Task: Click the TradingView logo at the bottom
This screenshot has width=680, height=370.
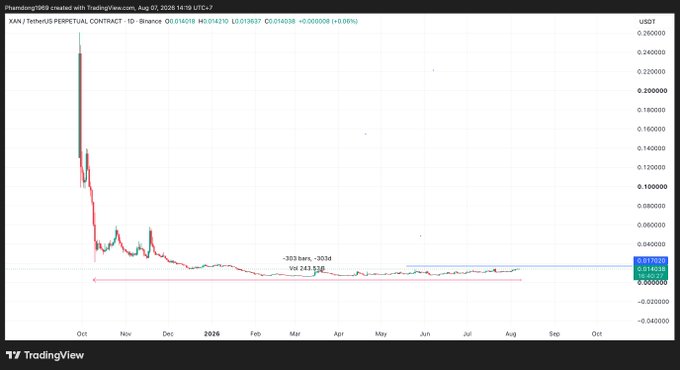Action: (45, 355)
